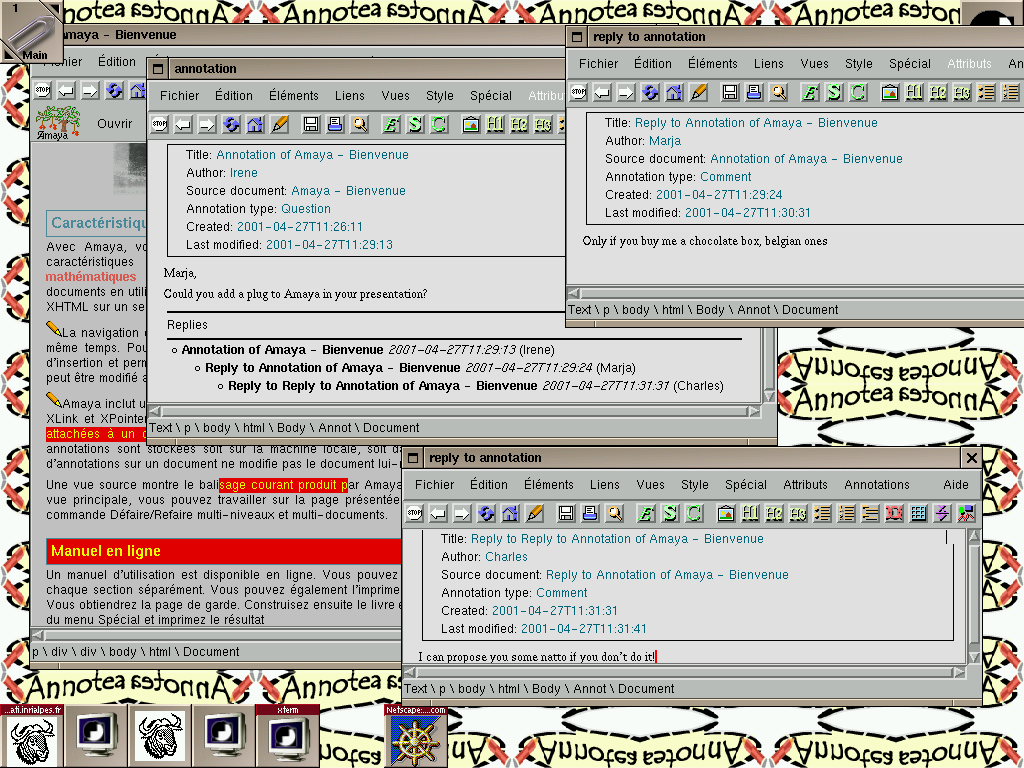Click the Stop icon in the annotation window
The width and height of the screenshot is (1024, 768).
coord(159,125)
